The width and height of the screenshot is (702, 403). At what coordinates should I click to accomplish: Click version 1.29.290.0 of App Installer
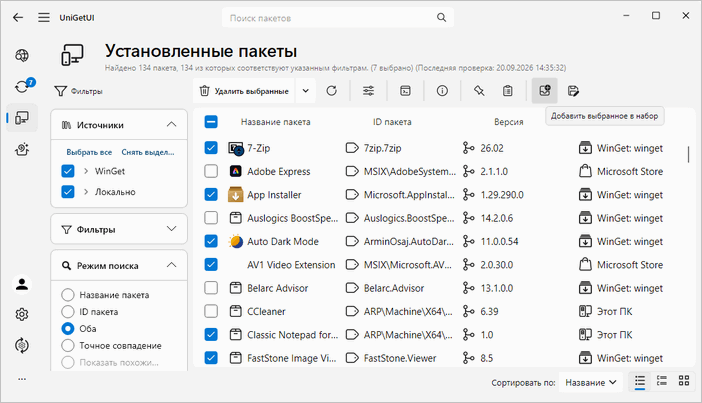502,195
